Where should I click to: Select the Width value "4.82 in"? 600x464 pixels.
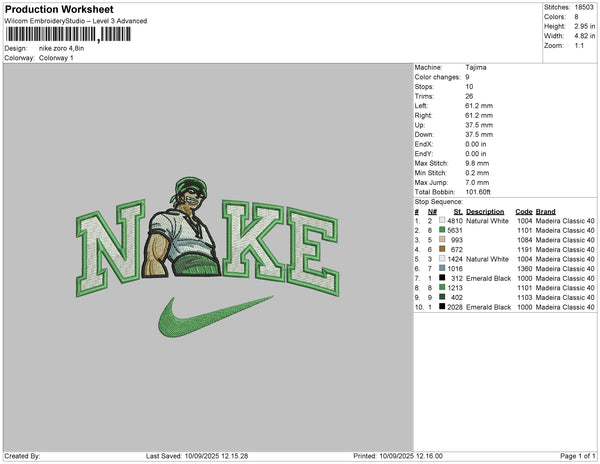tap(585, 36)
